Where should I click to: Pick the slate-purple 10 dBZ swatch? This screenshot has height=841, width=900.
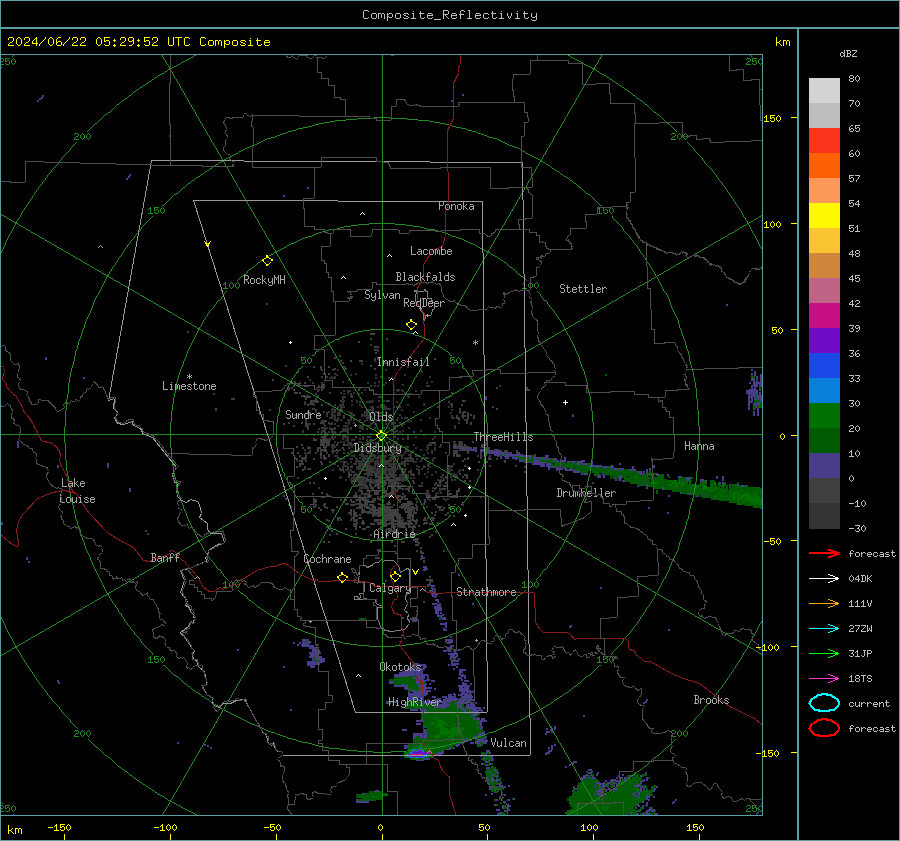(x=824, y=466)
